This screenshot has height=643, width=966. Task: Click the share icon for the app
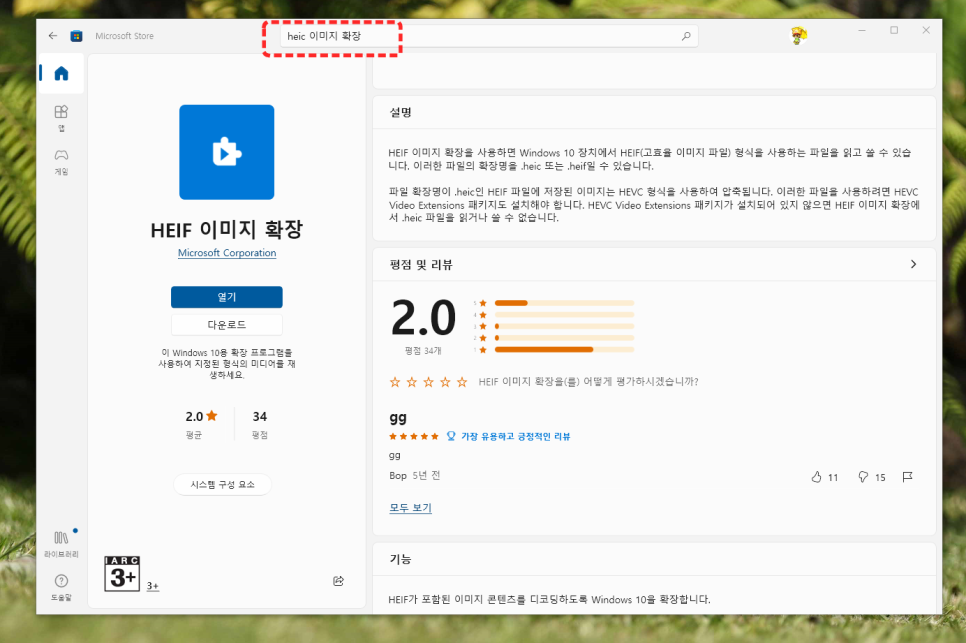click(x=338, y=581)
